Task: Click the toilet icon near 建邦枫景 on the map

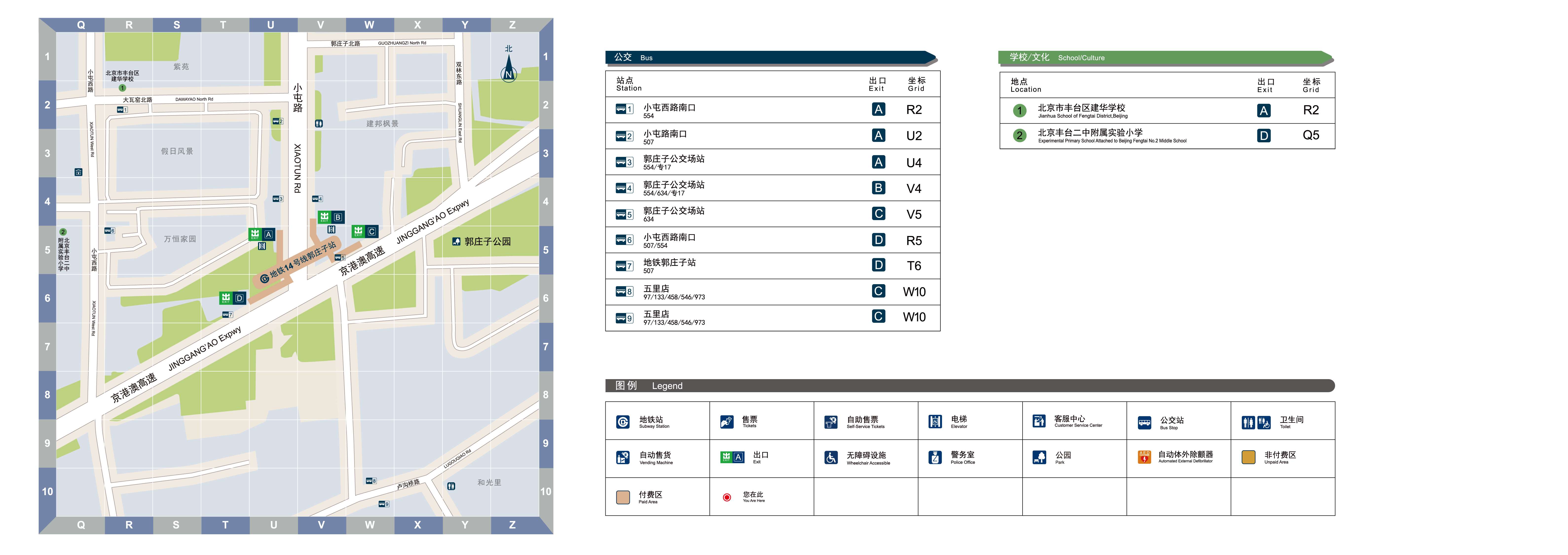Action: pos(319,124)
